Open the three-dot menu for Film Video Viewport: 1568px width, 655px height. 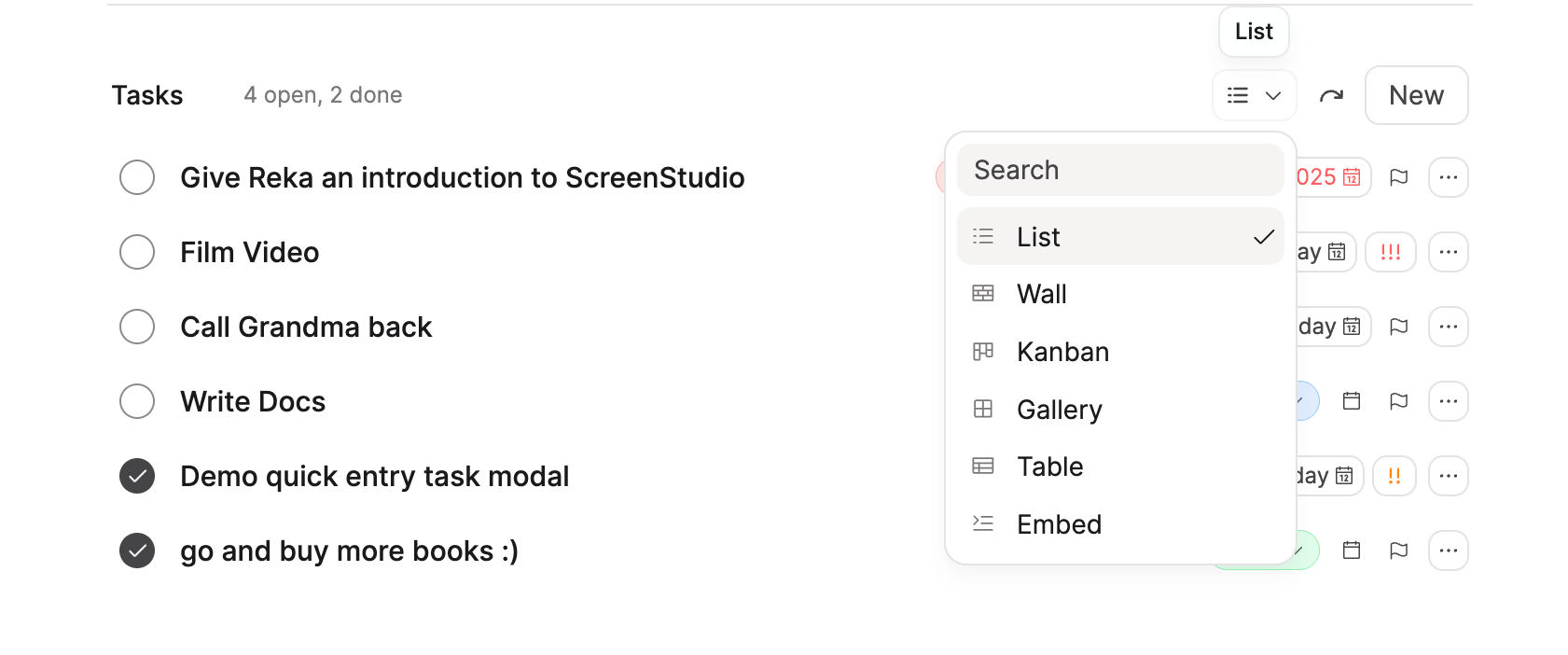click(1448, 252)
